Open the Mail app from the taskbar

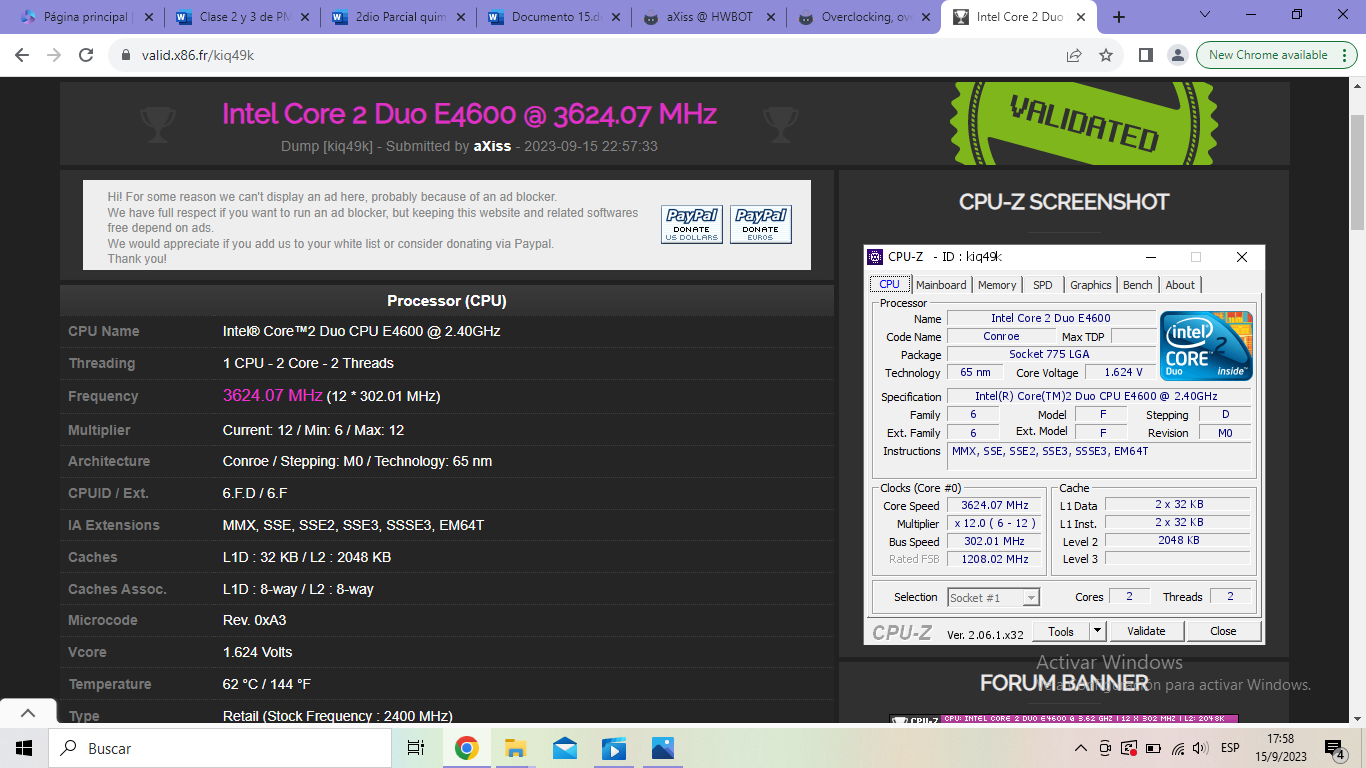(x=564, y=748)
